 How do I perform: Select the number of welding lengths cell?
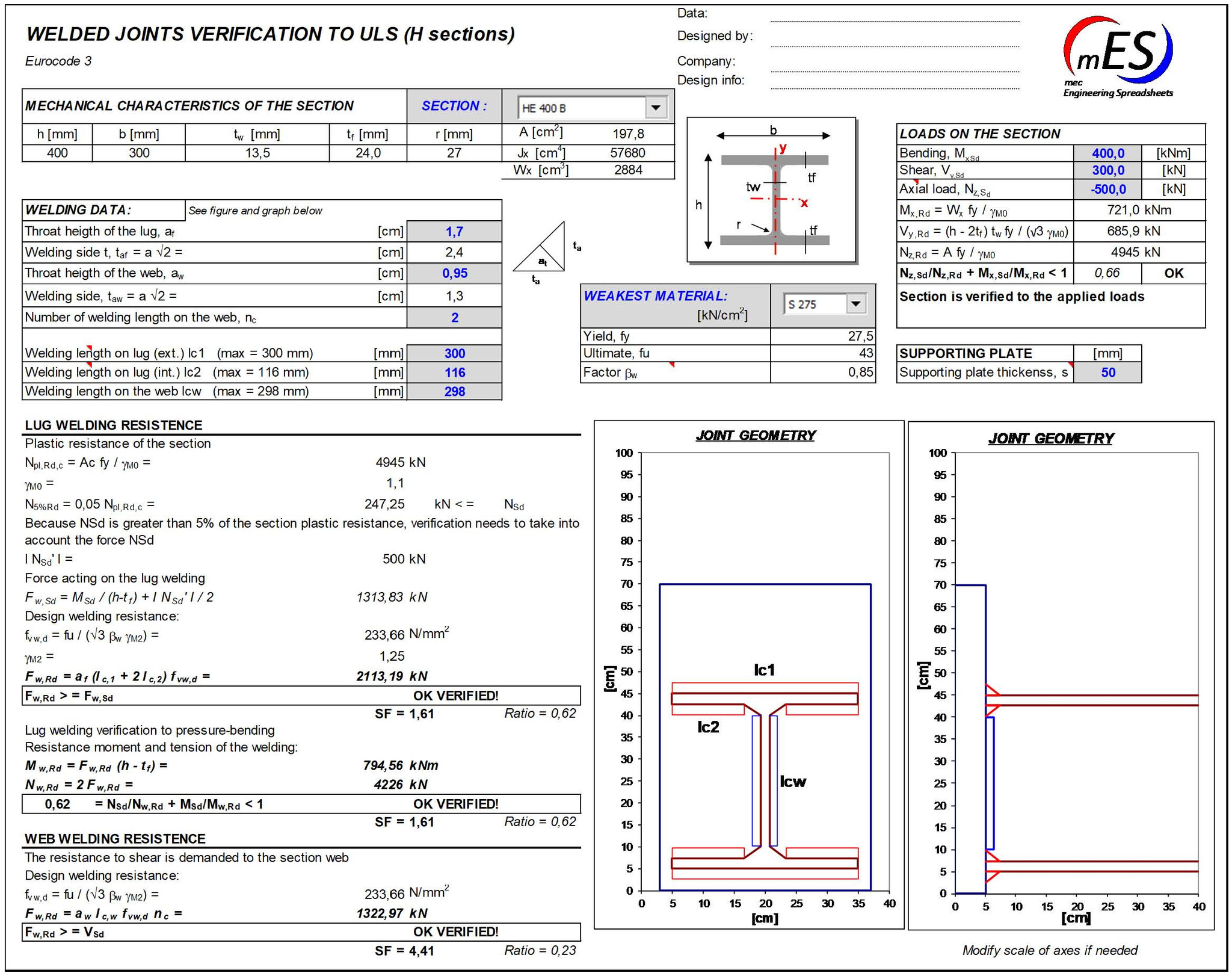pos(455,317)
